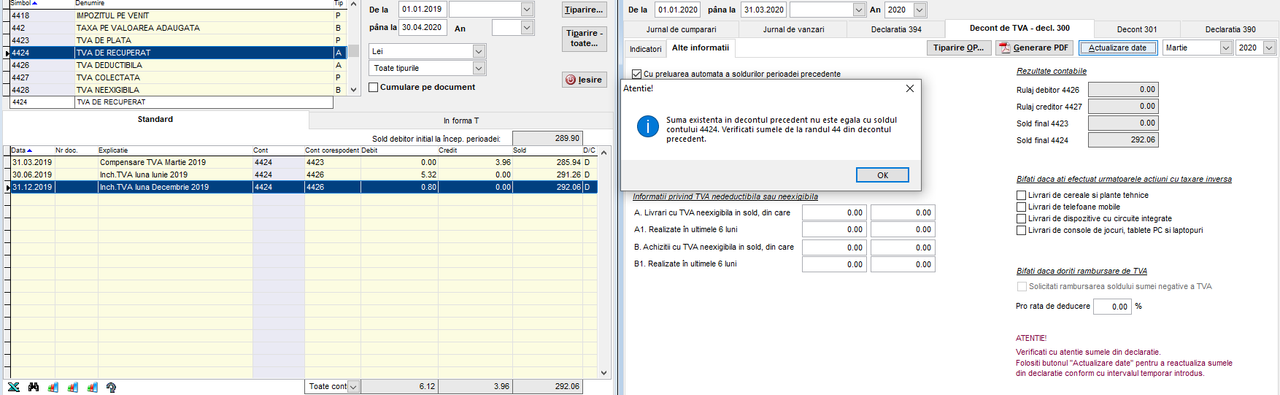Switch to Indicatori sub-tab

pyautogui.click(x=645, y=48)
